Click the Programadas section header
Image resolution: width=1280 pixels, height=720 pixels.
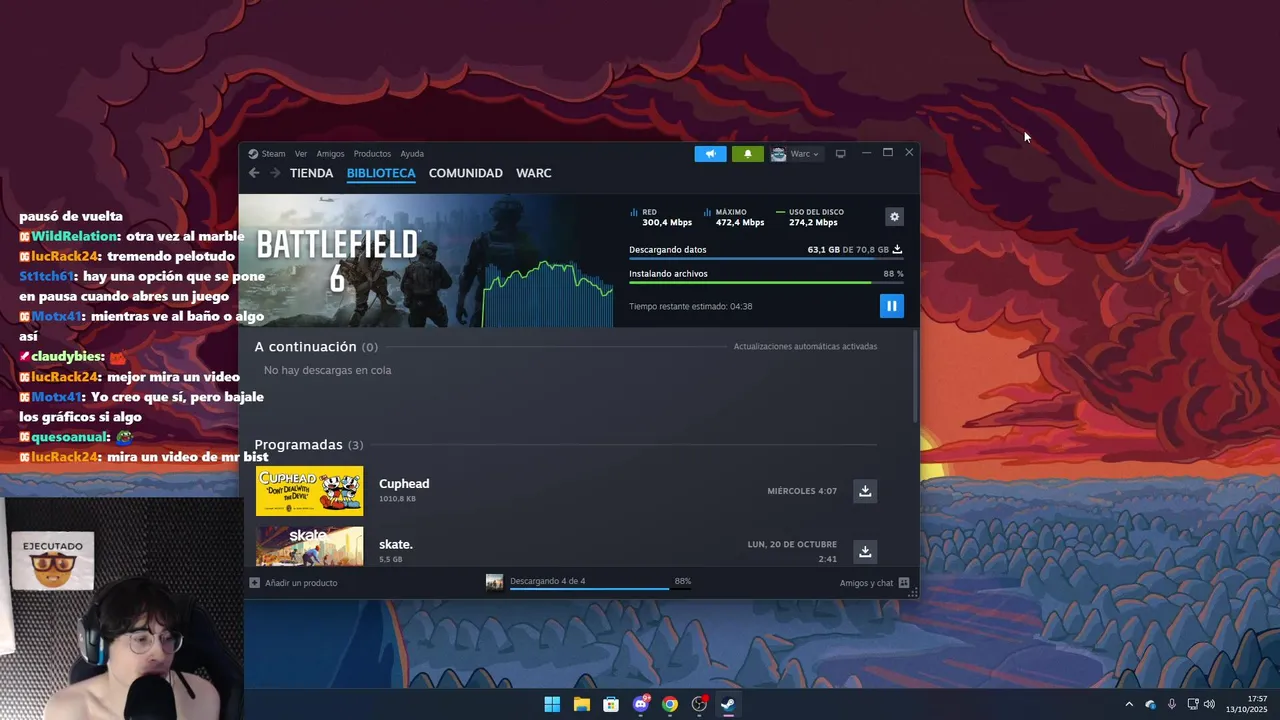tap(308, 445)
